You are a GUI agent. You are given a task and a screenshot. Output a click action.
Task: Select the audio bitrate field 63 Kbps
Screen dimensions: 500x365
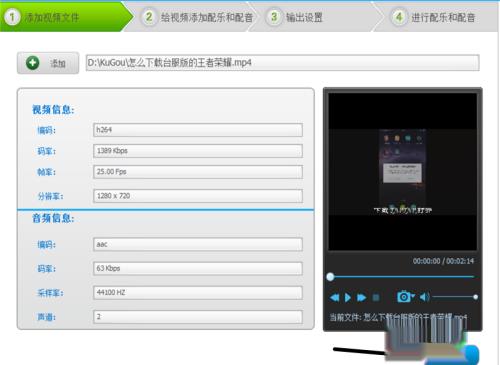[198, 268]
